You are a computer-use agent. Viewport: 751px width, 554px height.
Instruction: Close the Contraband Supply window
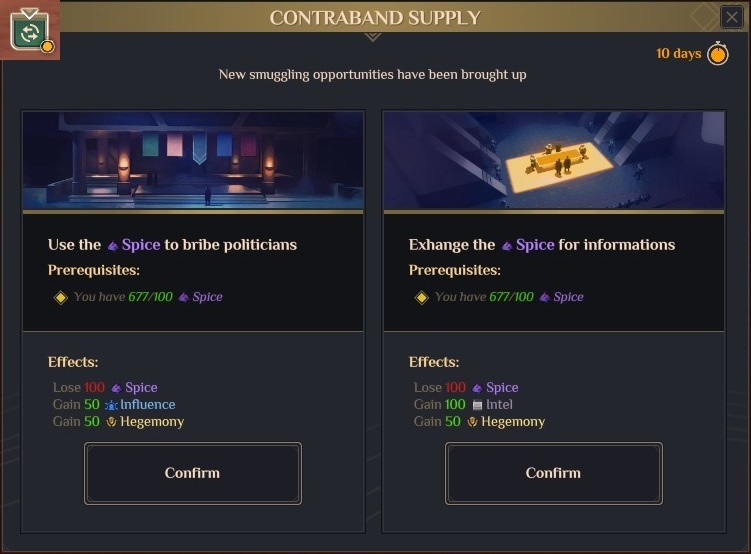(x=731, y=17)
